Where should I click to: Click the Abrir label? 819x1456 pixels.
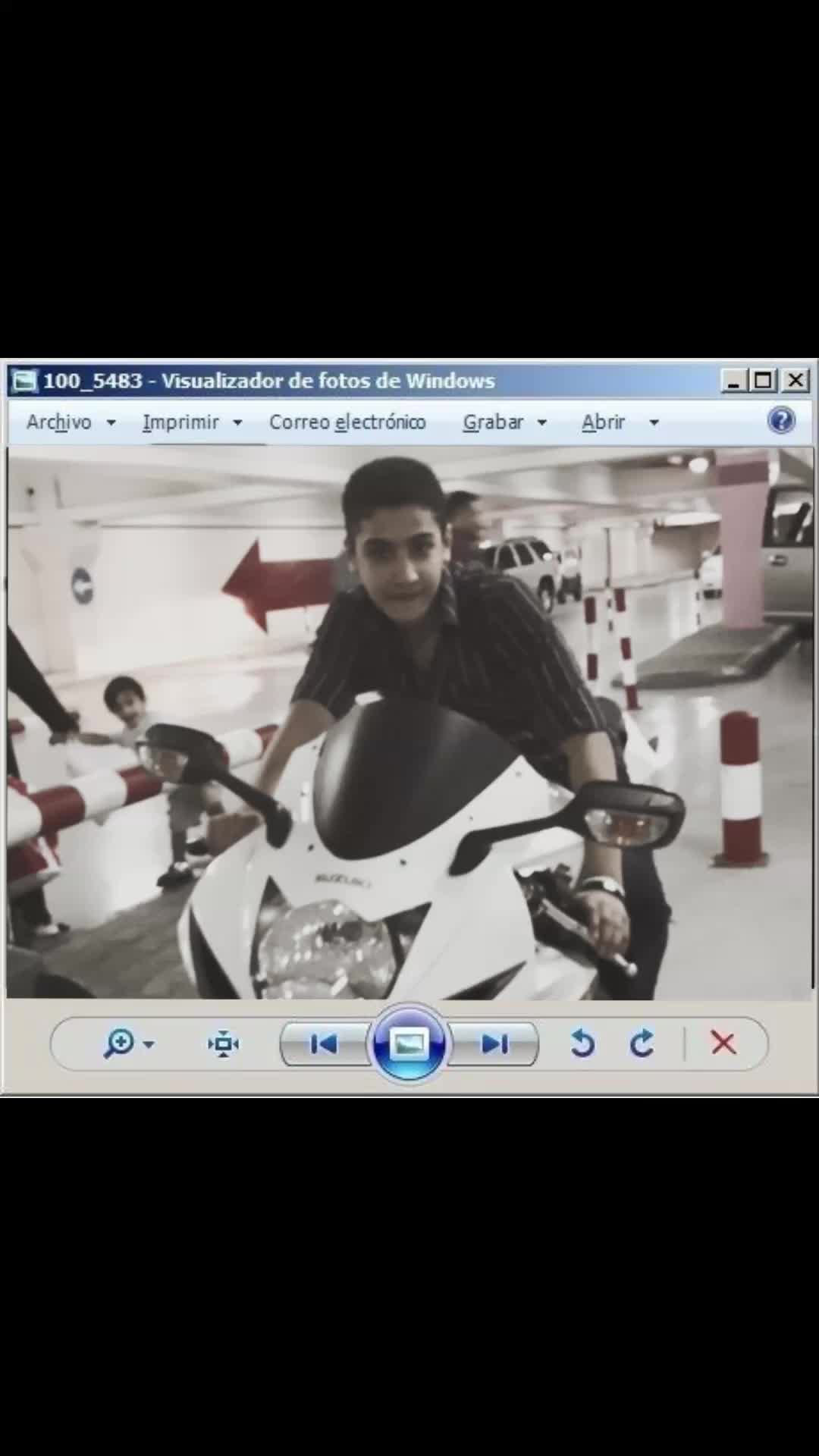(x=603, y=422)
